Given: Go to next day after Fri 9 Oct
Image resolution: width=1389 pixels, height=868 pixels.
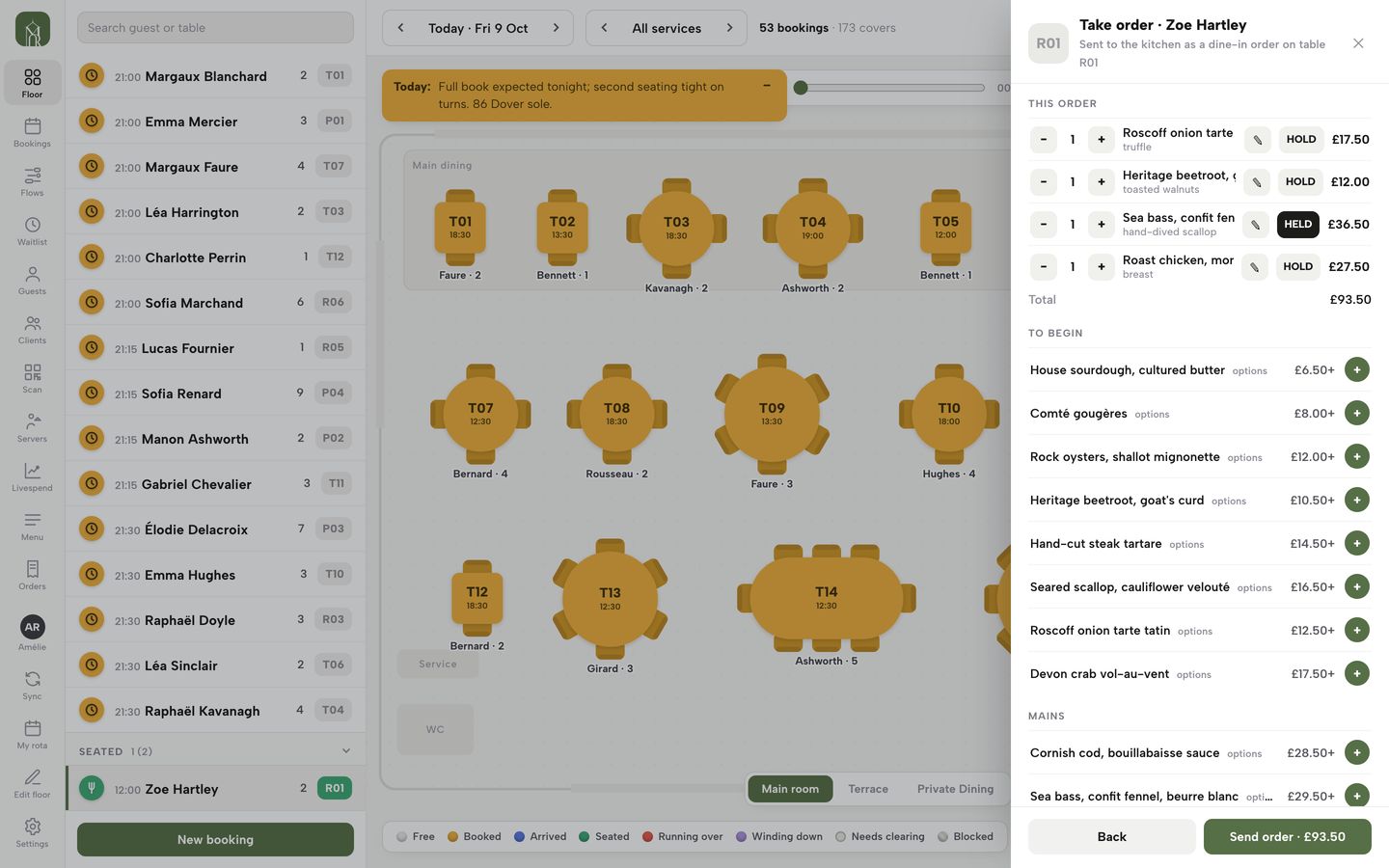Looking at the screenshot, I should click(556, 28).
